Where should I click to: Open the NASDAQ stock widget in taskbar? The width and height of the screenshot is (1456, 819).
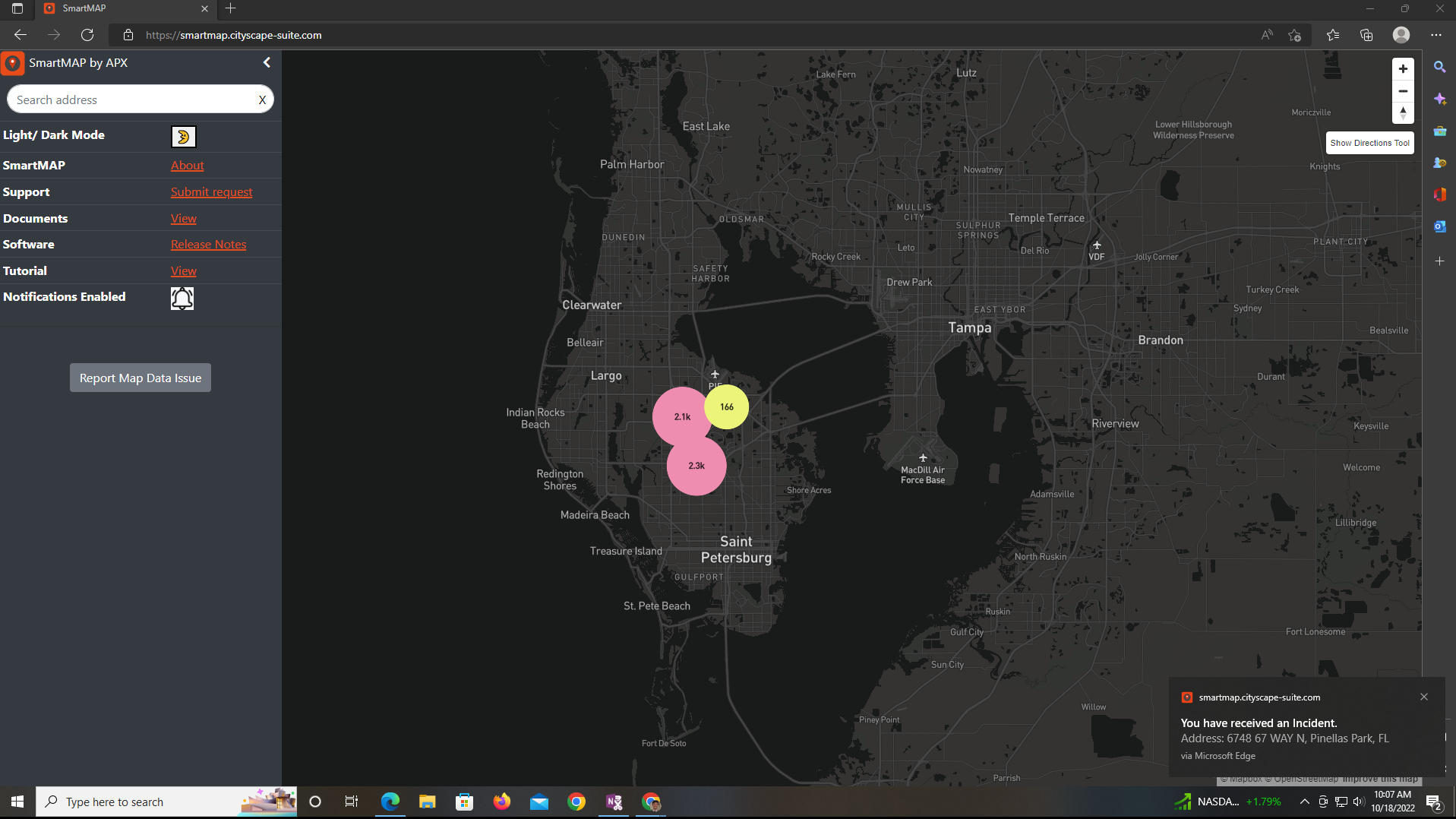[x=1228, y=802]
